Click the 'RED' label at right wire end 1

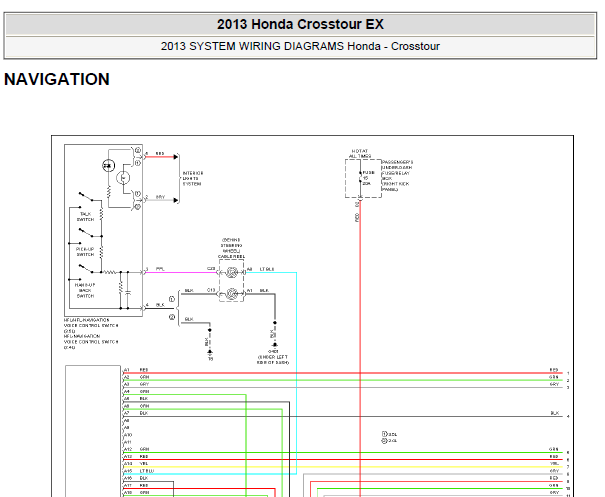(554, 370)
